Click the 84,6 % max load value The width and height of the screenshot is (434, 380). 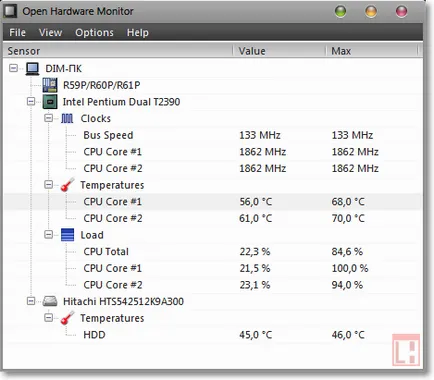pyautogui.click(x=347, y=252)
